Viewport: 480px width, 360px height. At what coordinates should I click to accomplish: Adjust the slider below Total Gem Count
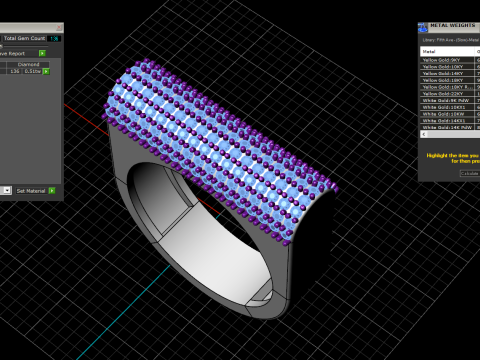[25, 46]
